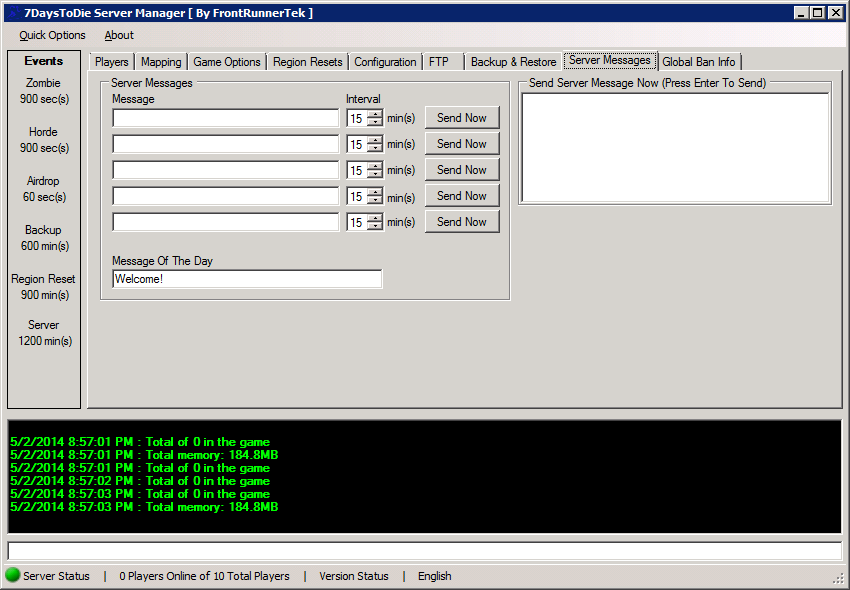Open the Game Options tab
This screenshot has width=850, height=590.
[x=227, y=62]
